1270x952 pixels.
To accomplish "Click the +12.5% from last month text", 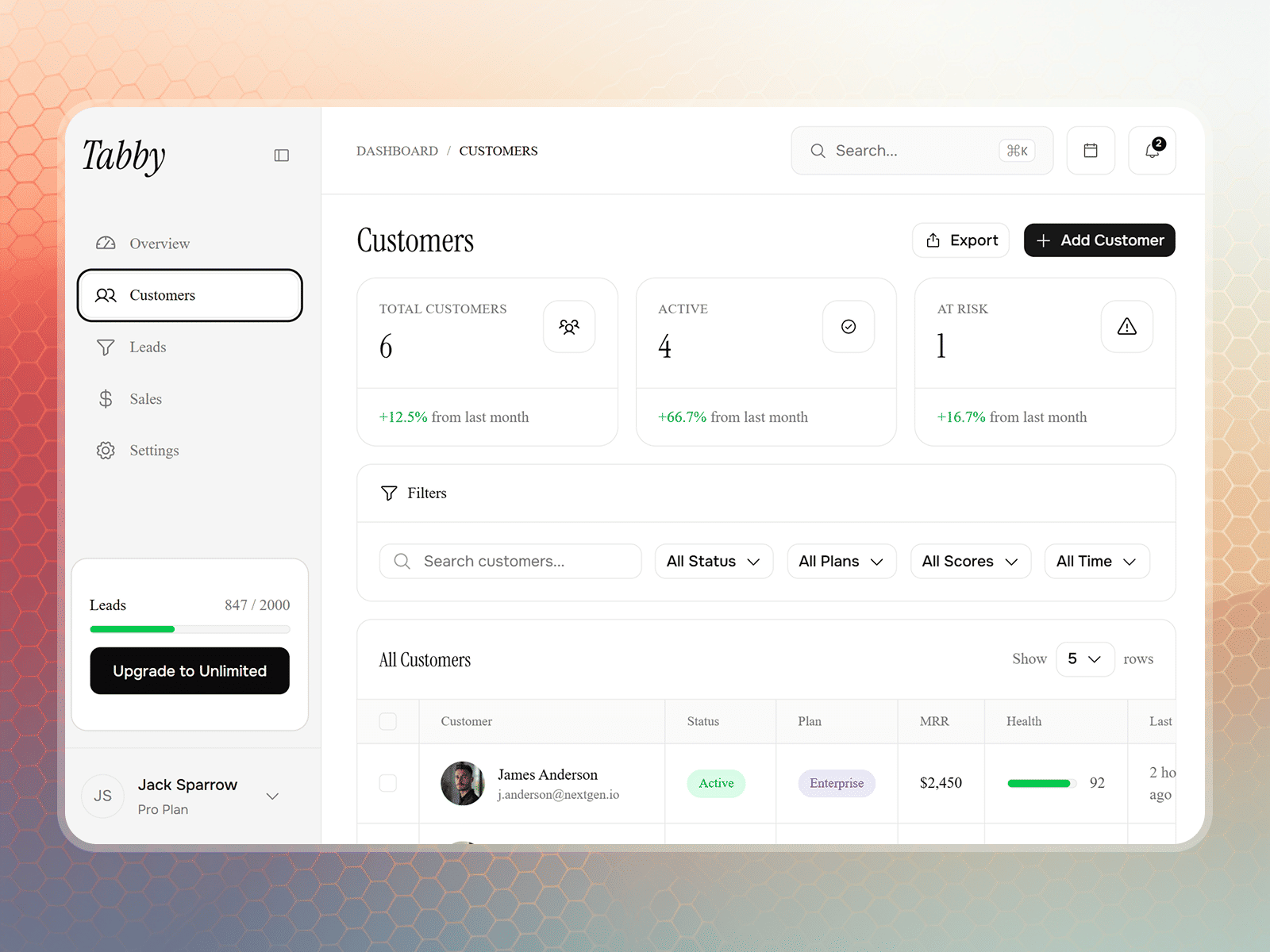I will (x=454, y=417).
